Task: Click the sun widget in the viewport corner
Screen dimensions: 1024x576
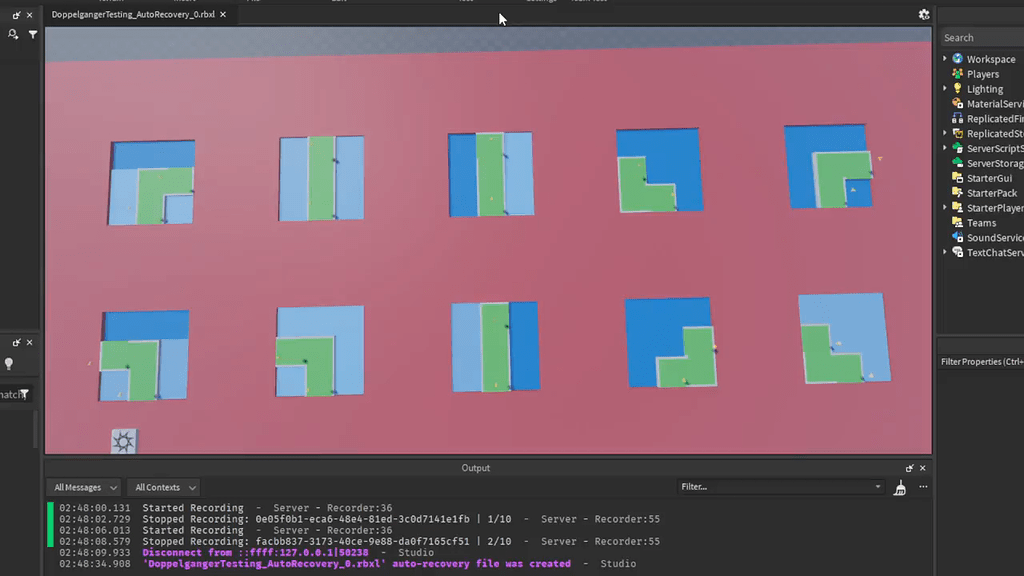Action: [x=124, y=440]
